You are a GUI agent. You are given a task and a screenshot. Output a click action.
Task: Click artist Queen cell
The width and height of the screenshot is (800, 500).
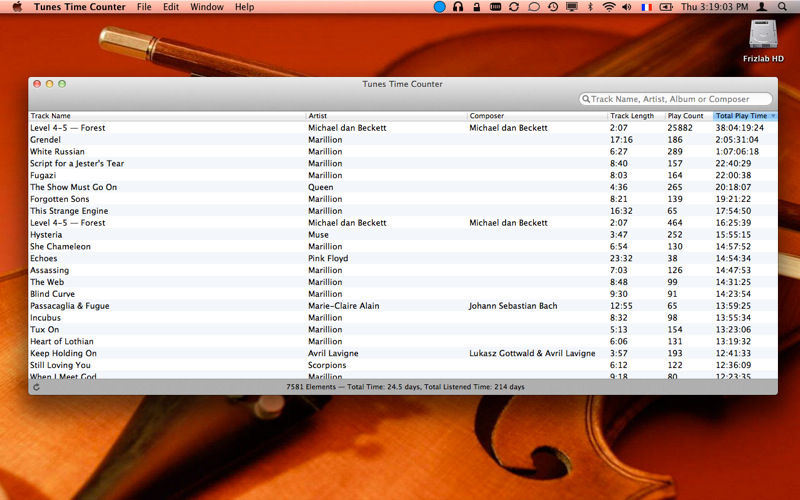[x=320, y=187]
